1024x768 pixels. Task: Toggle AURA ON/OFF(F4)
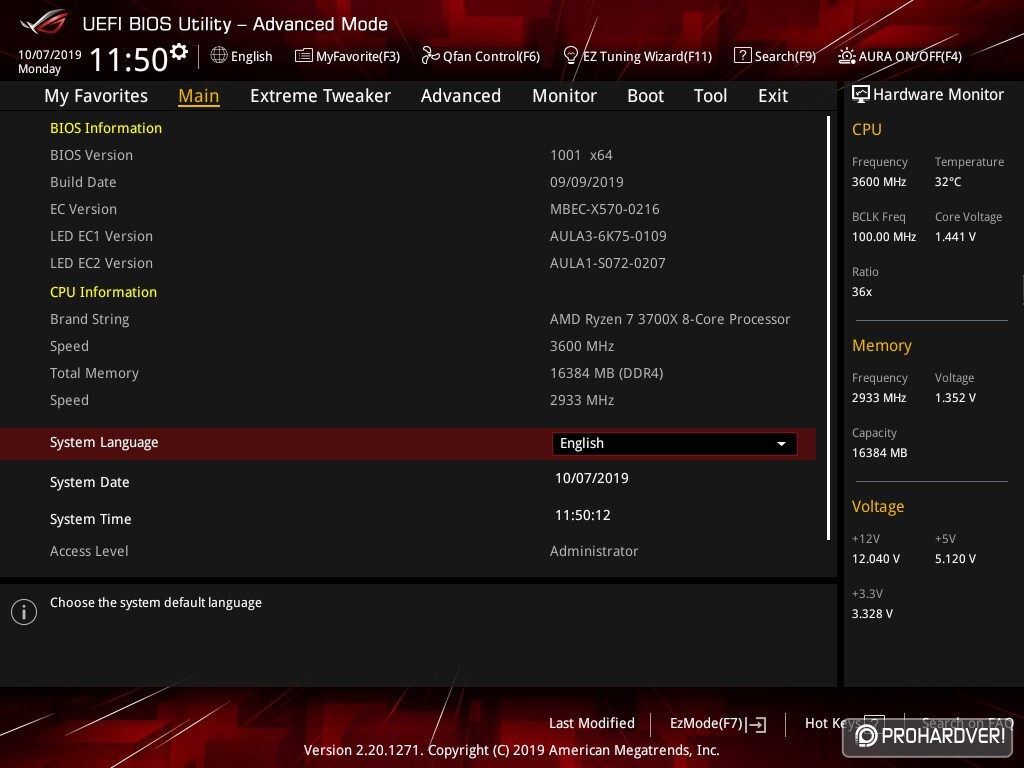(x=900, y=56)
